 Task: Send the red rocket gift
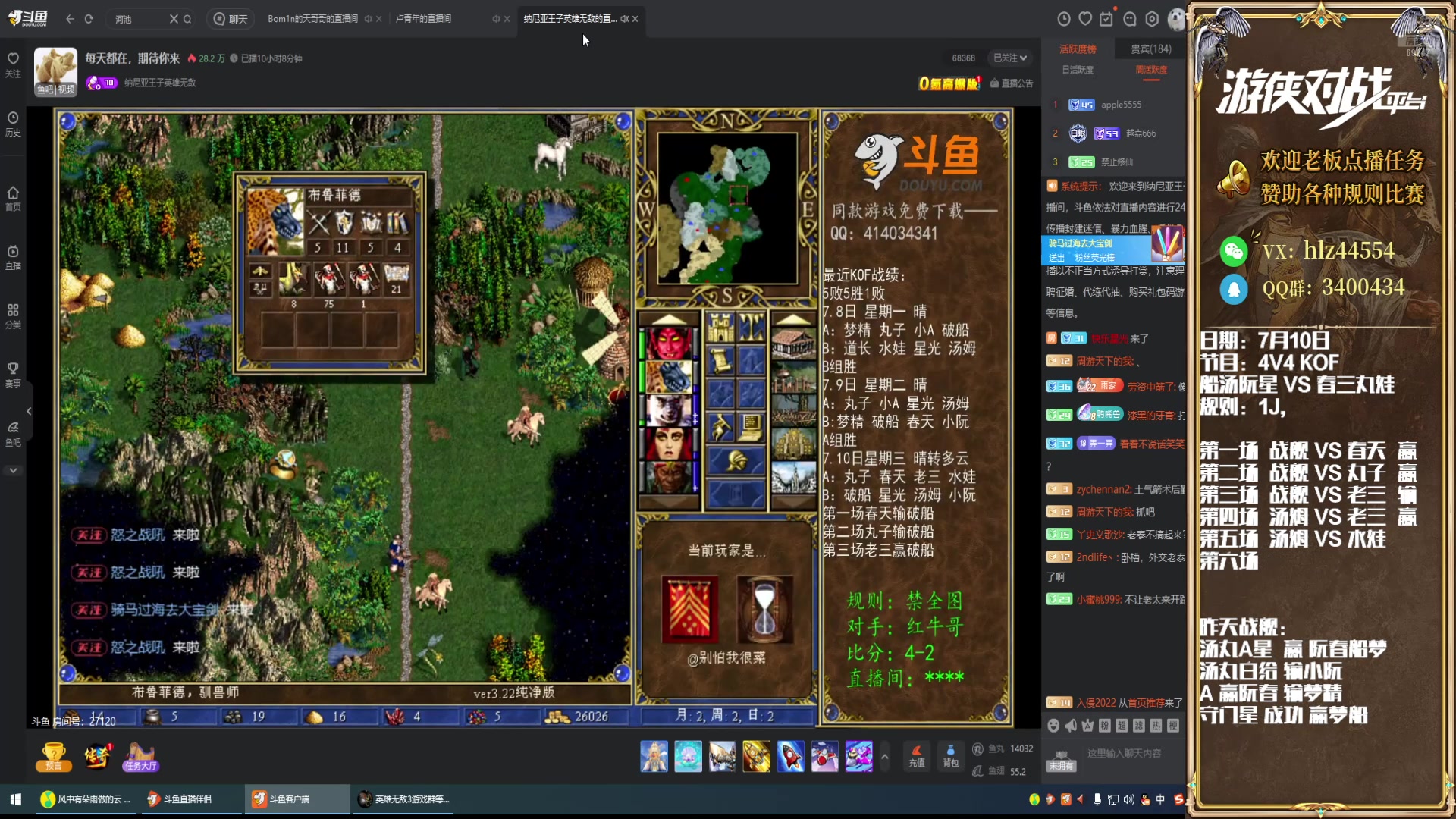click(790, 756)
